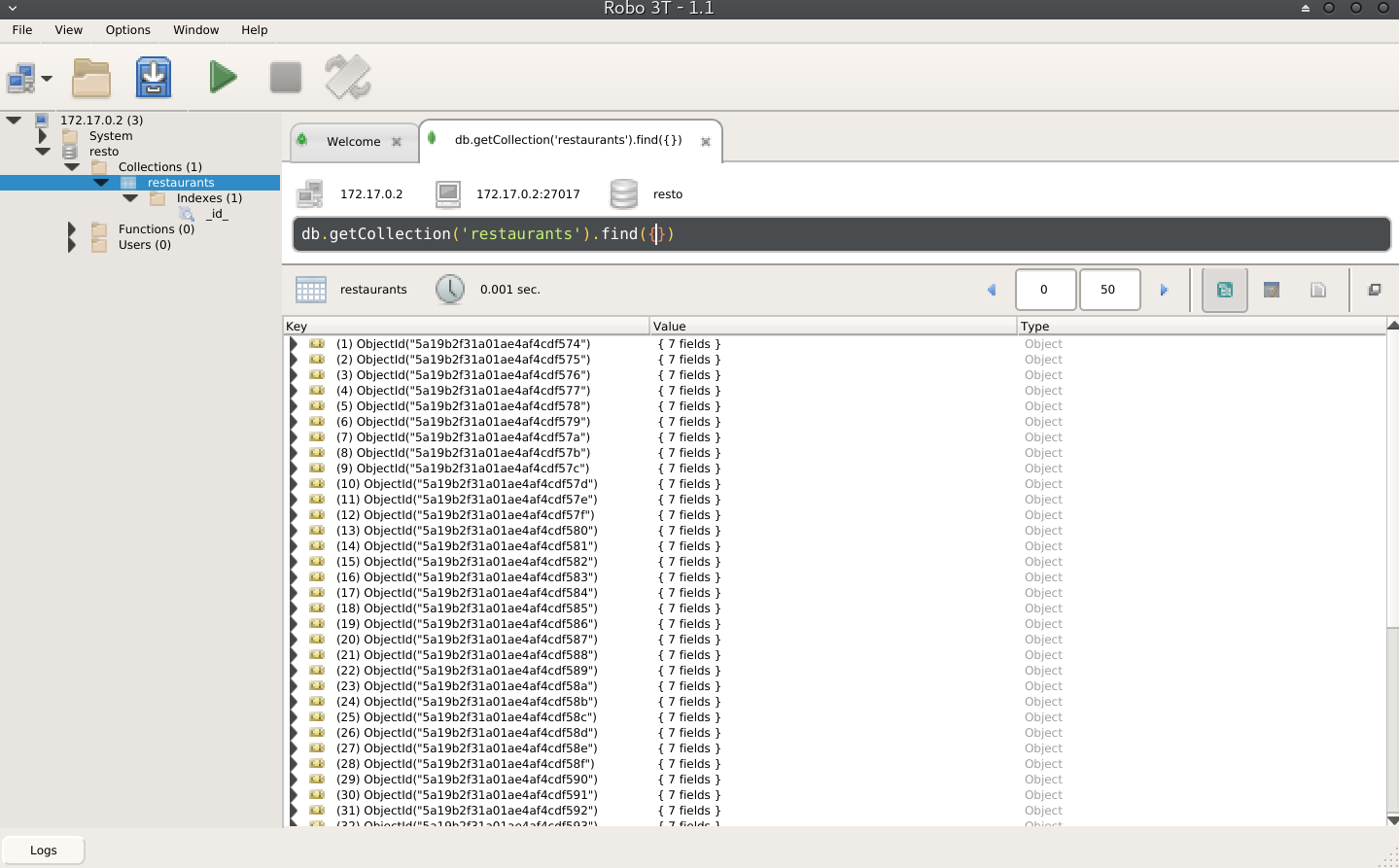Viewport: 1399px width, 868px height.
Task: Switch results to tree view mode
Action: coord(1225,290)
